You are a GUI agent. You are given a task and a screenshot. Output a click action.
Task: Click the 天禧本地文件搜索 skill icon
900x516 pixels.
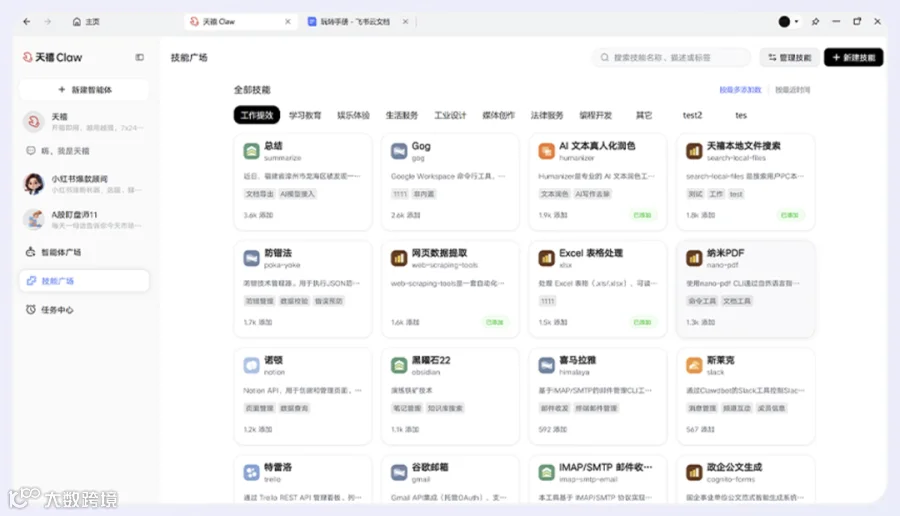[694, 151]
